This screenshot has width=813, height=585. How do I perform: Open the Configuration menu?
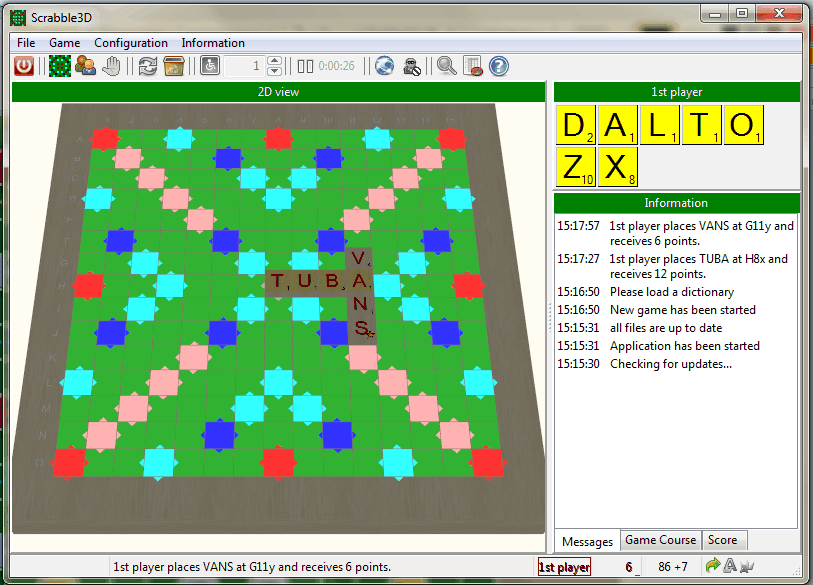coord(131,43)
